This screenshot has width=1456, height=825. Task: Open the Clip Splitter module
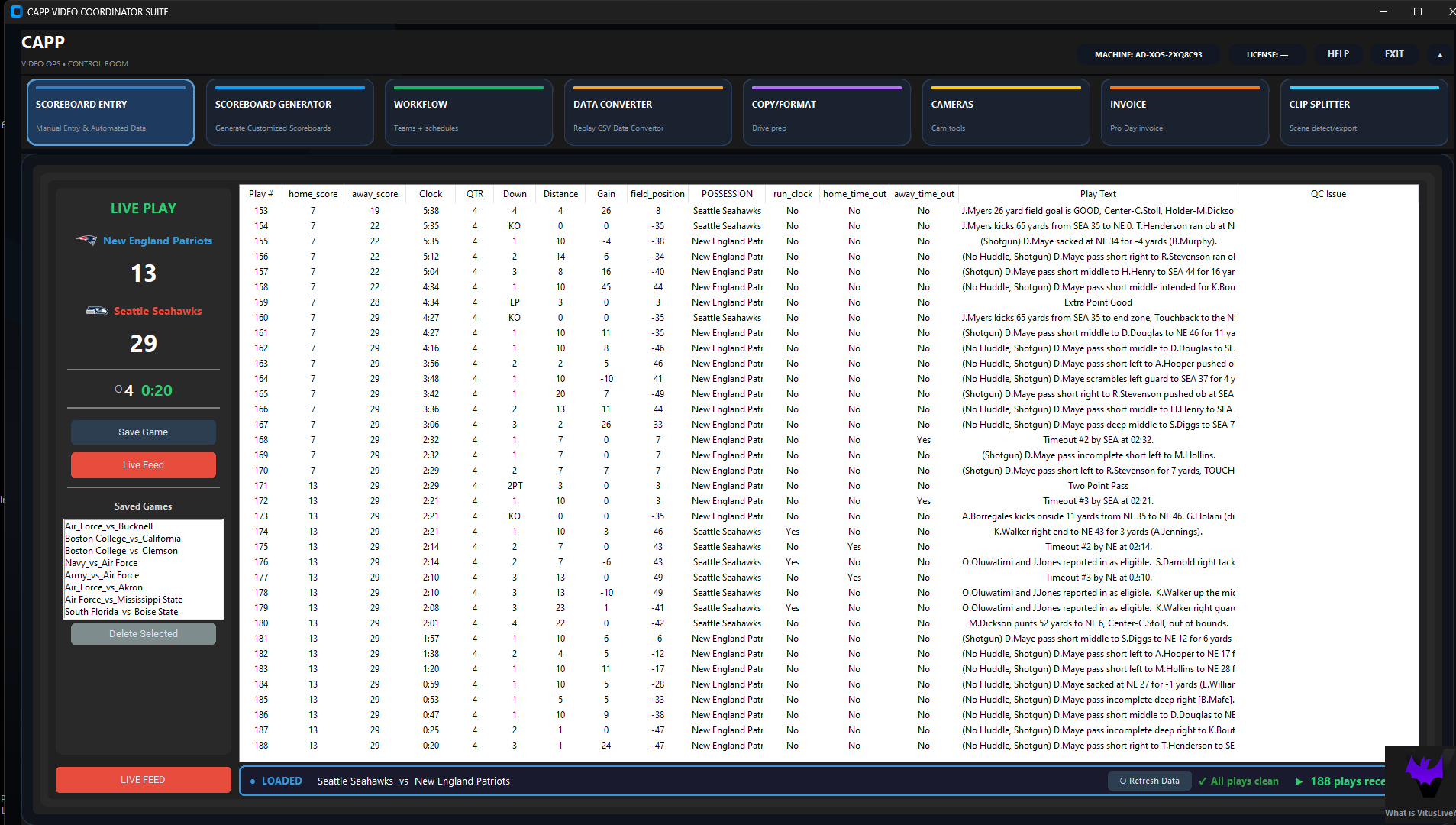click(1362, 113)
